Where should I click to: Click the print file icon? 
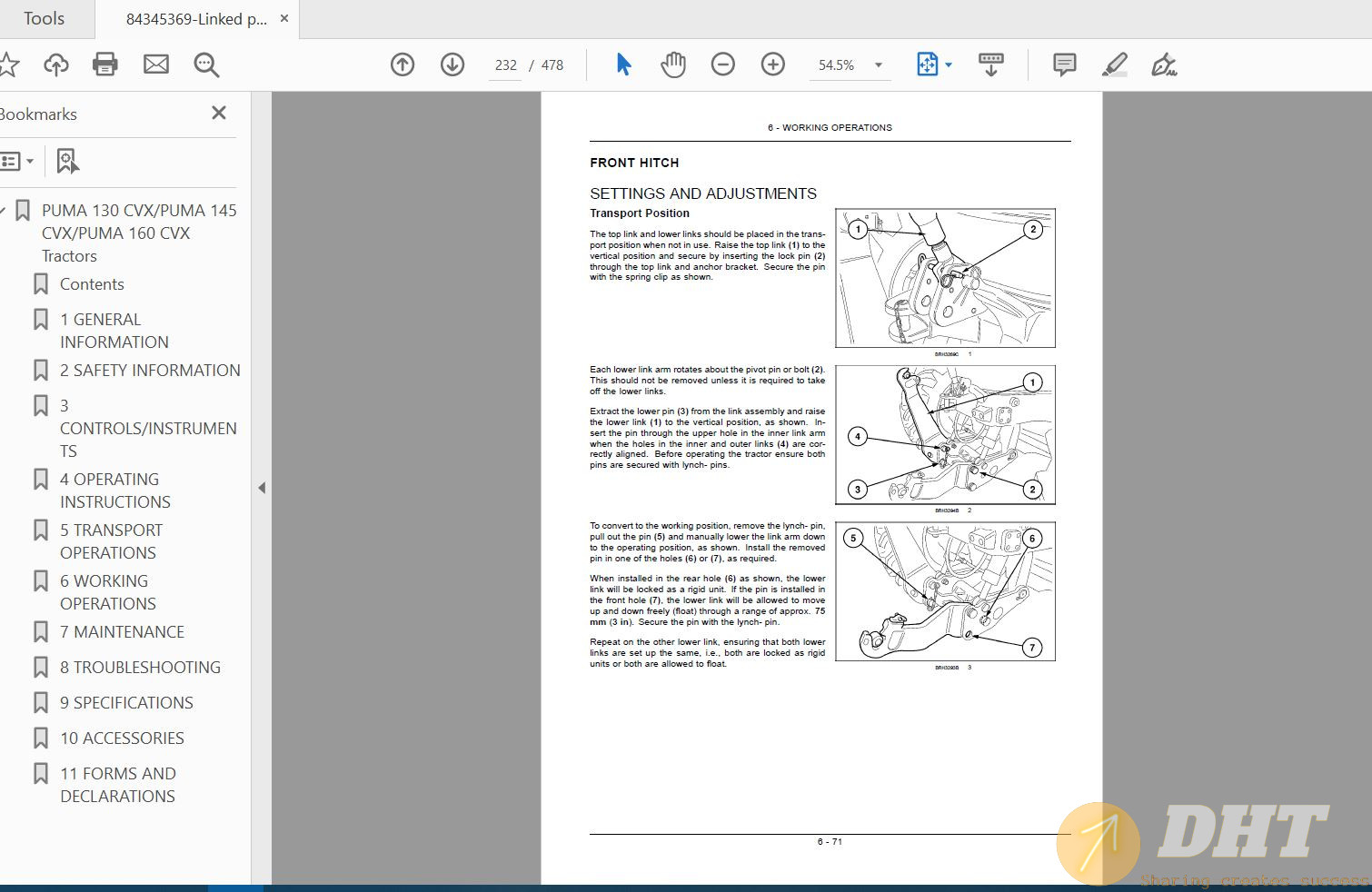105,64
